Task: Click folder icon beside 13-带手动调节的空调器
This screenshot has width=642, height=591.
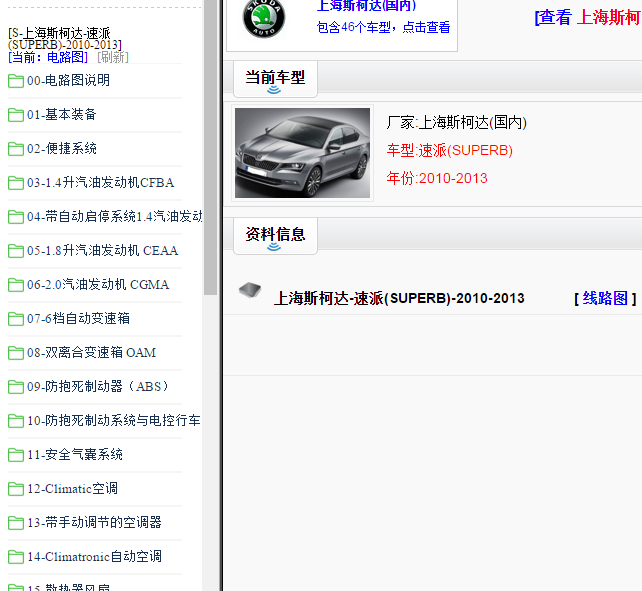Action: (16, 523)
